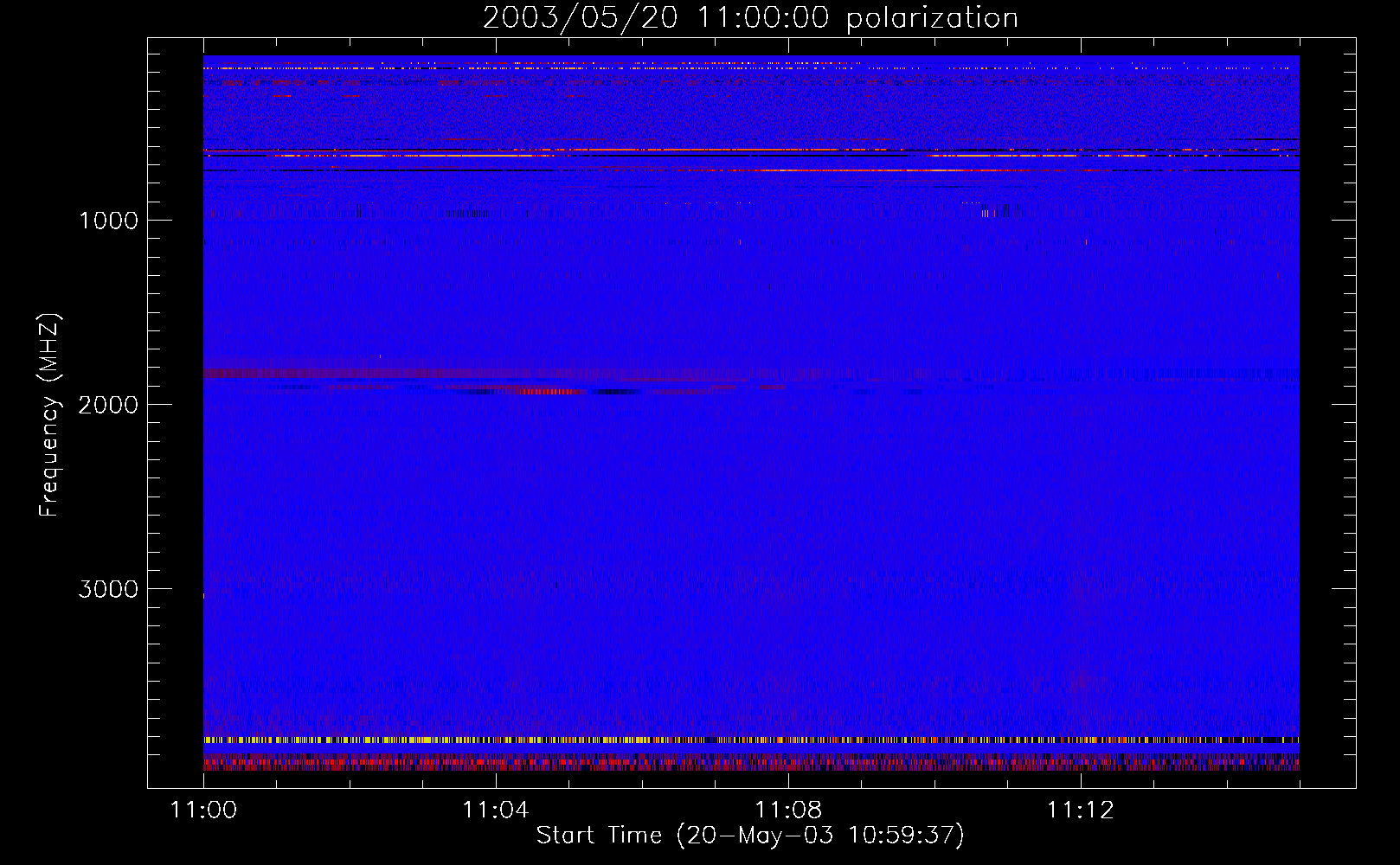The height and width of the screenshot is (865, 1400).
Task: Click the '11:00' time tick label
Action: 203,811
